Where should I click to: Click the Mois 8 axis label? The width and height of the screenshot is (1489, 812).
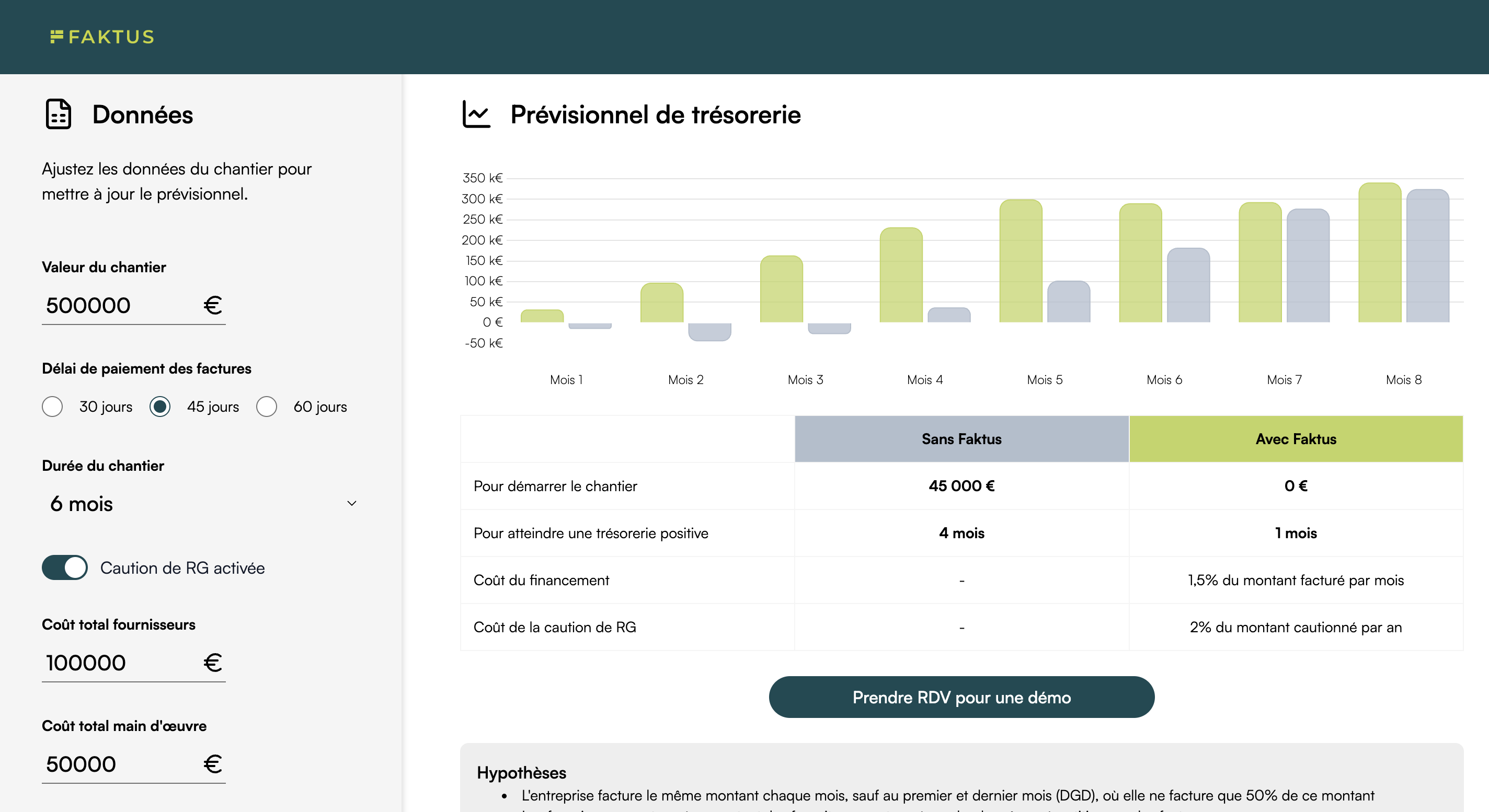[x=1403, y=379]
